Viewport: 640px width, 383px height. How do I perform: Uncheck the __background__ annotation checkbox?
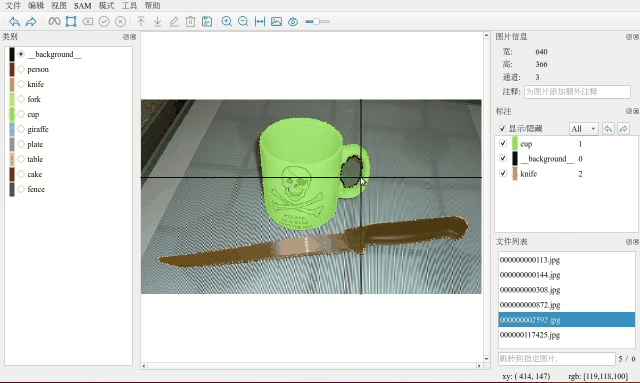click(x=503, y=158)
